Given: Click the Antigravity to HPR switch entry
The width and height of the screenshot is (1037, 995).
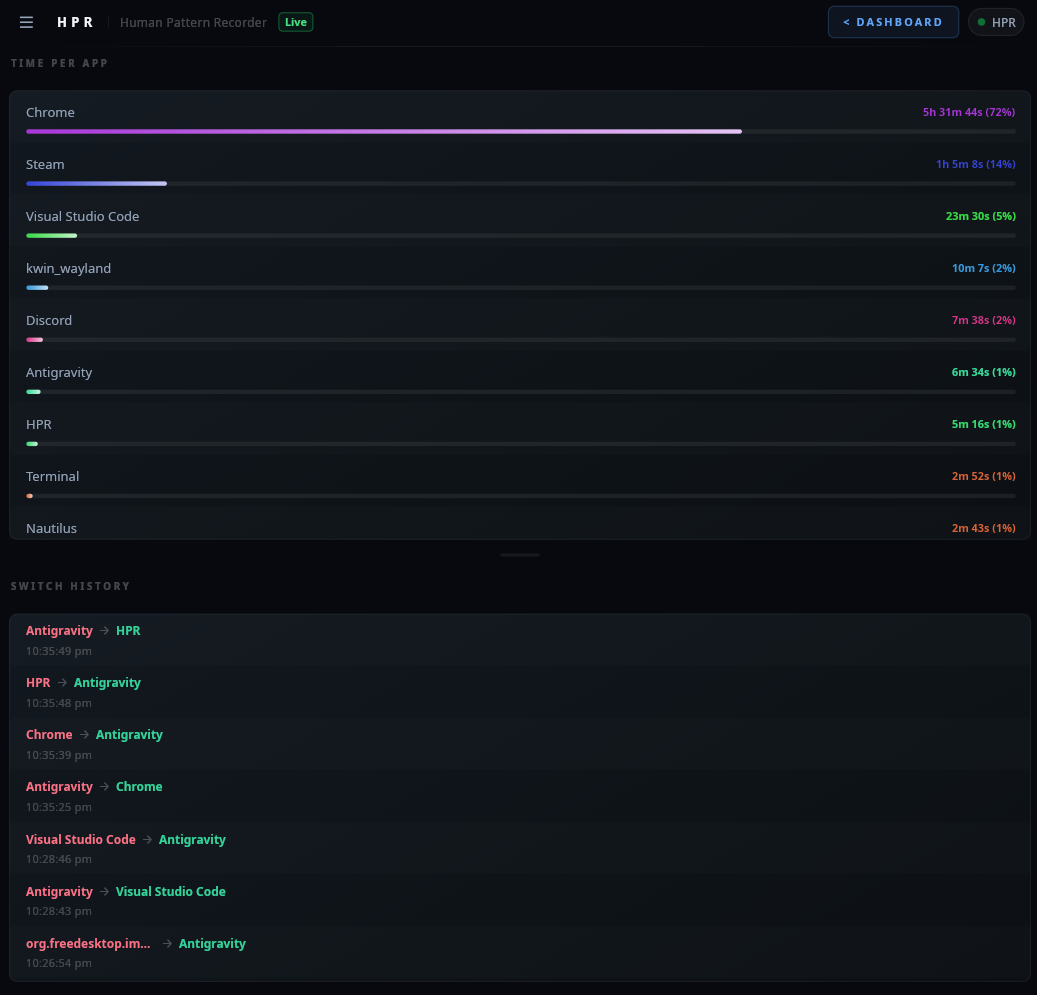Looking at the screenshot, I should click(x=520, y=640).
